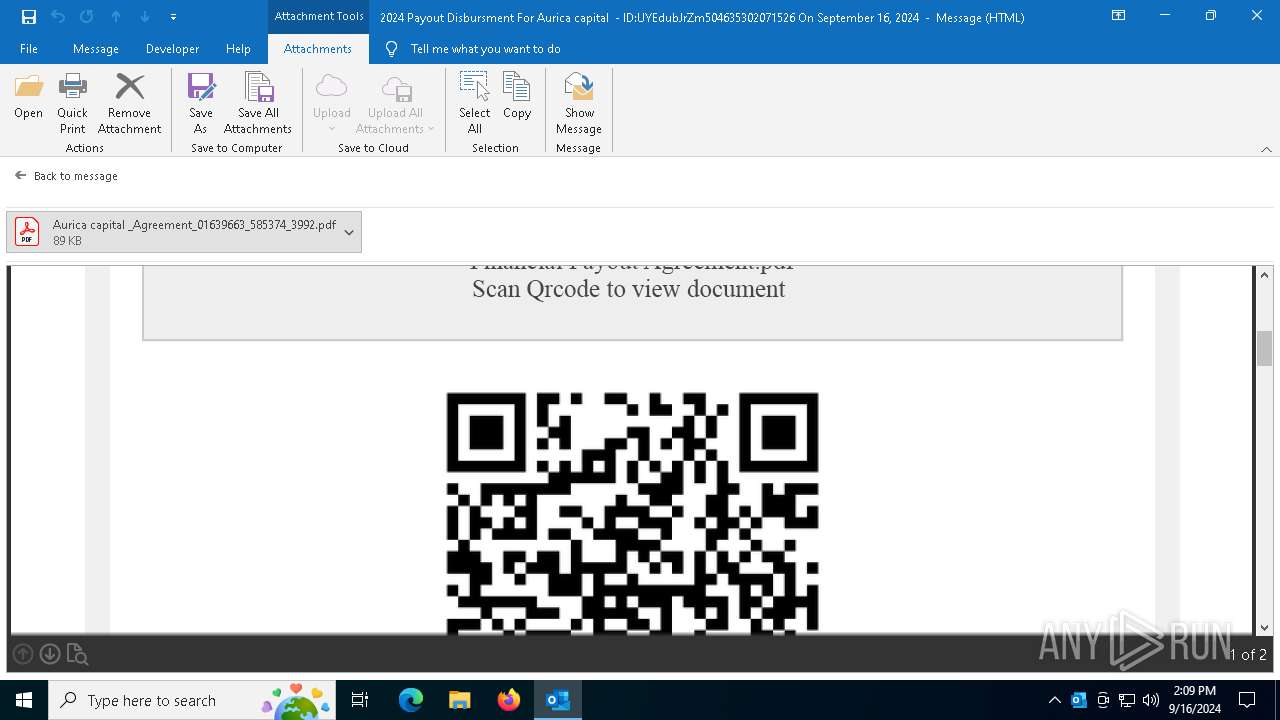Click the QR code in the PDF preview
Viewport: 1280px width, 720px height.
(x=632, y=513)
